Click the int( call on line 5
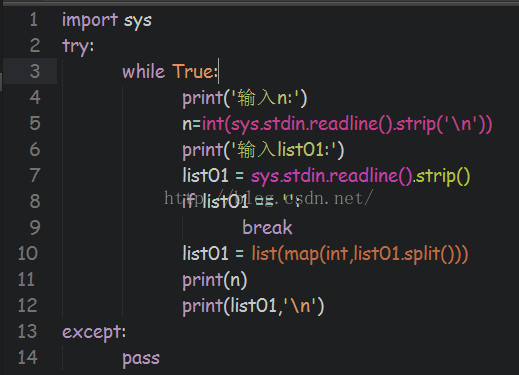 pos(216,124)
